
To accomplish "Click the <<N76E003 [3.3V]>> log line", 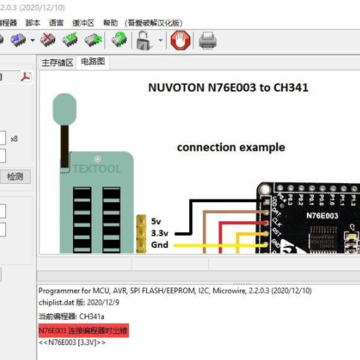I will coord(72,342).
